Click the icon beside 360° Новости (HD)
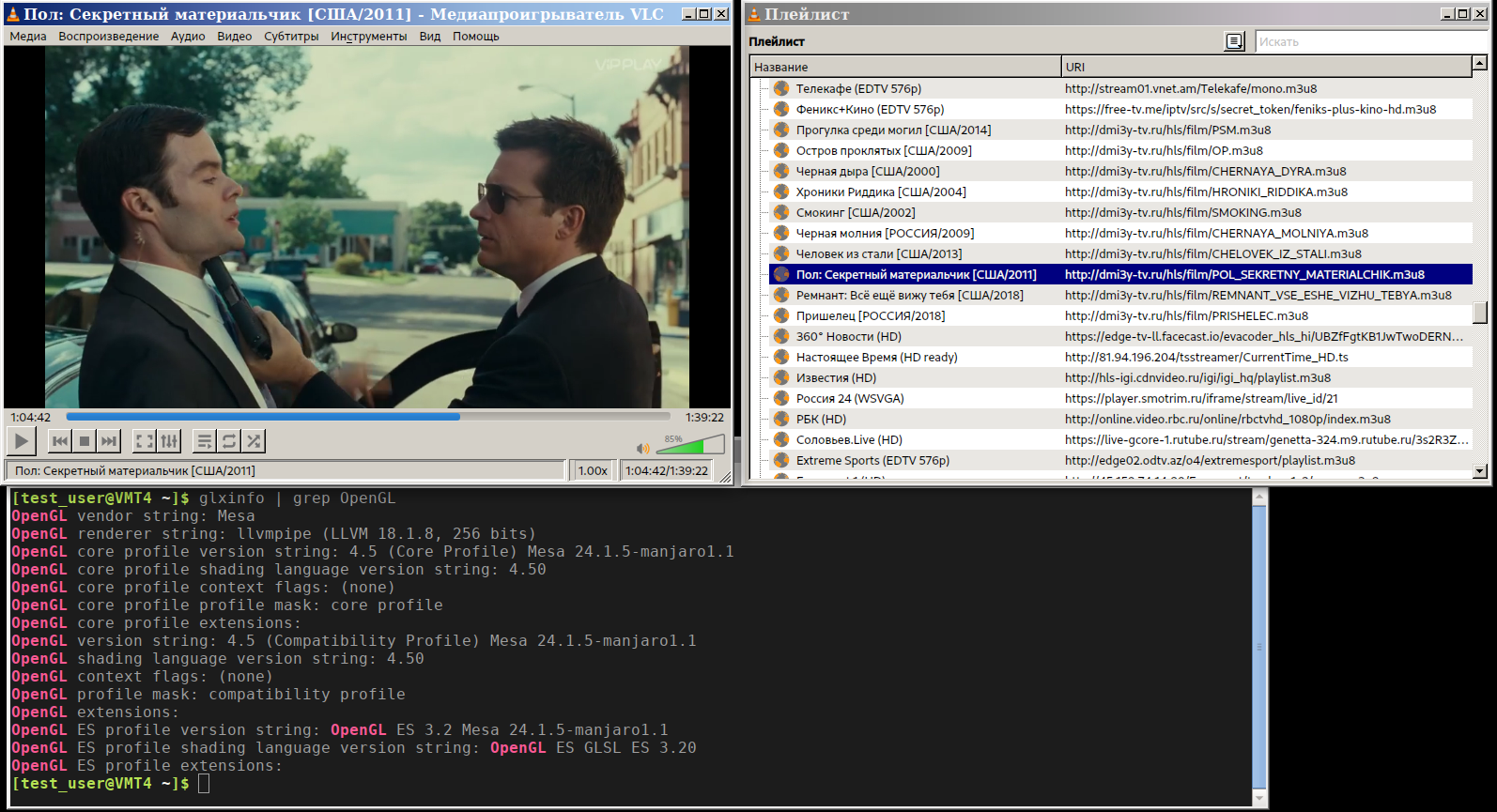Viewport: 1497px width, 812px height. (x=781, y=336)
